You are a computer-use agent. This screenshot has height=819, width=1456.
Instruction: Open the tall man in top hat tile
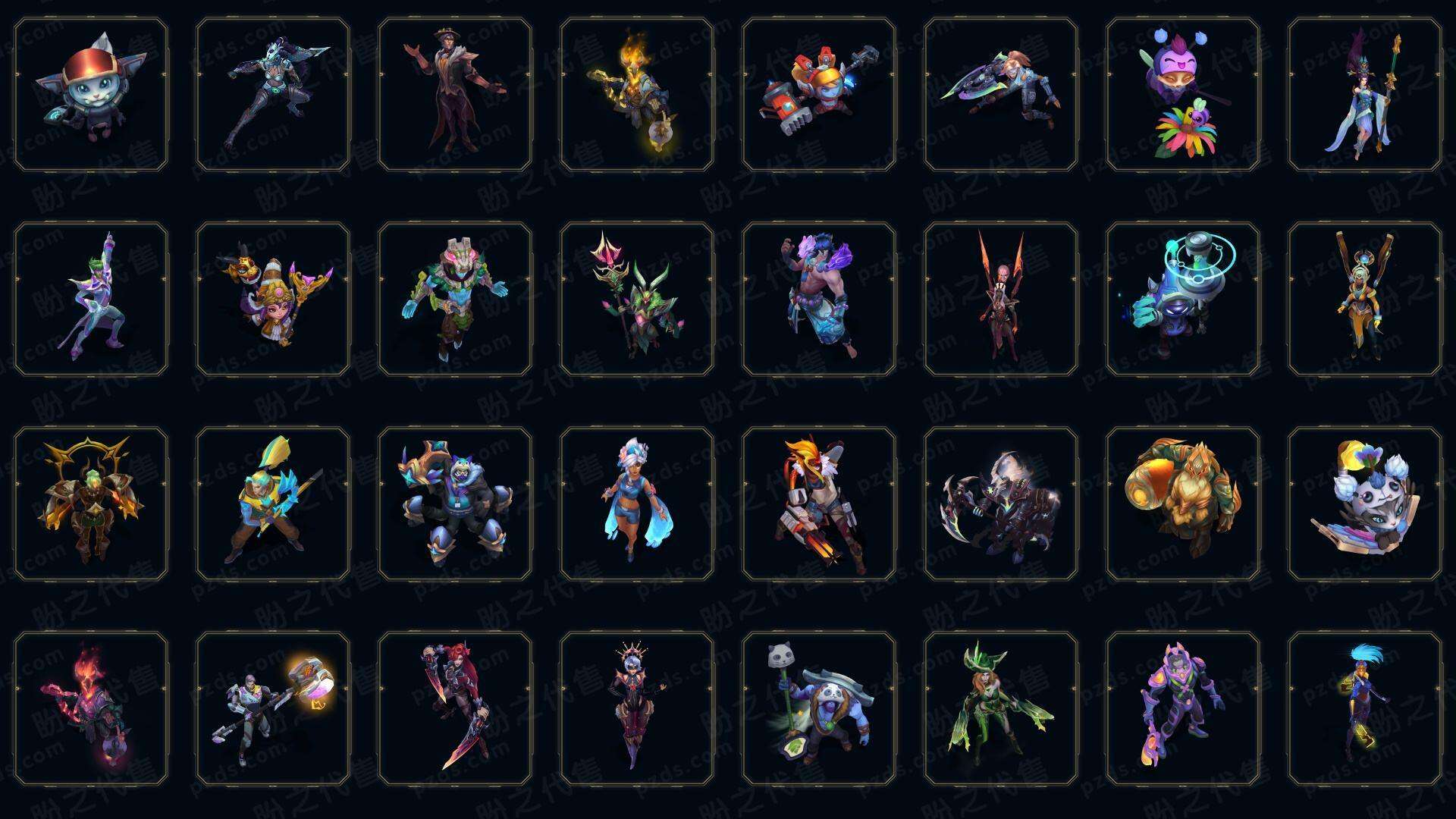tap(455, 95)
